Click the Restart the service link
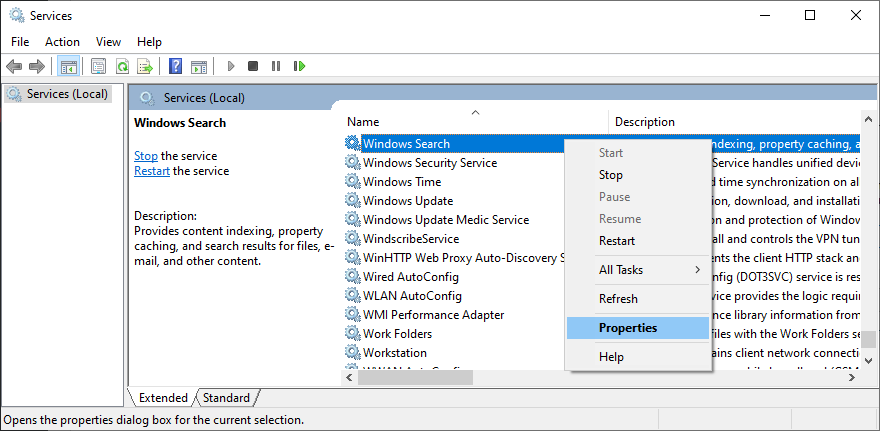Image resolution: width=880 pixels, height=431 pixels. coord(152,171)
